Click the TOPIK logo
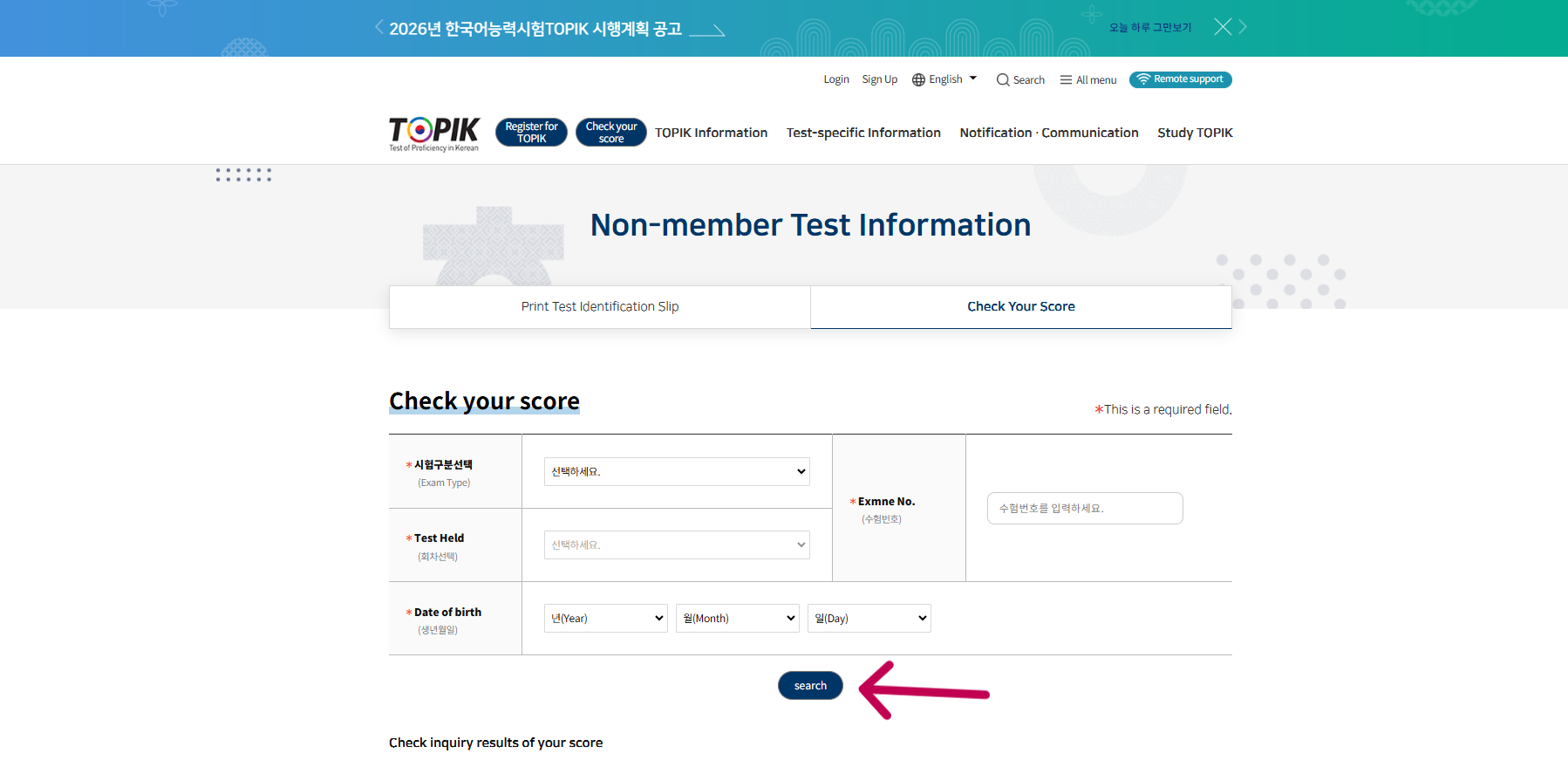The image size is (1568, 774). [x=433, y=134]
